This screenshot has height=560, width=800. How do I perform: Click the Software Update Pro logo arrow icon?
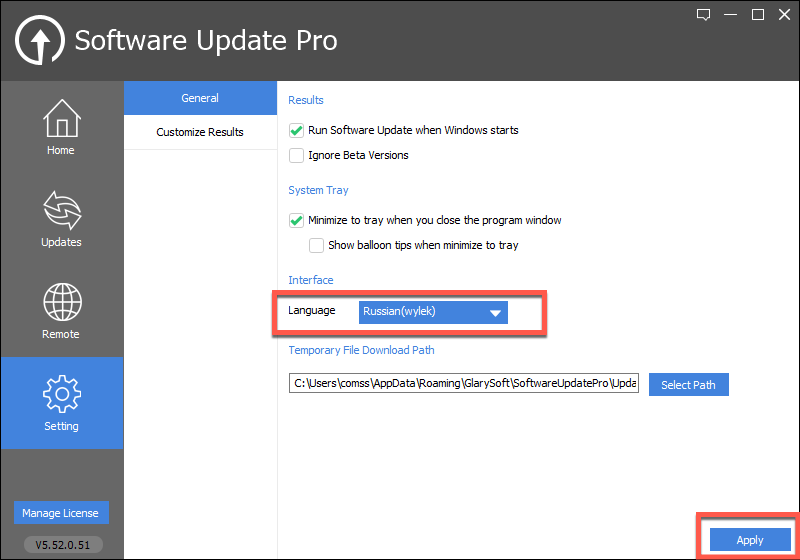40,40
